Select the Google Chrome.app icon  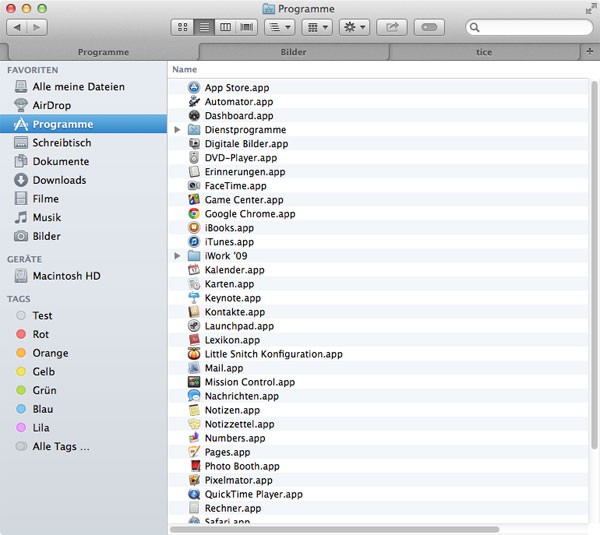coord(194,214)
